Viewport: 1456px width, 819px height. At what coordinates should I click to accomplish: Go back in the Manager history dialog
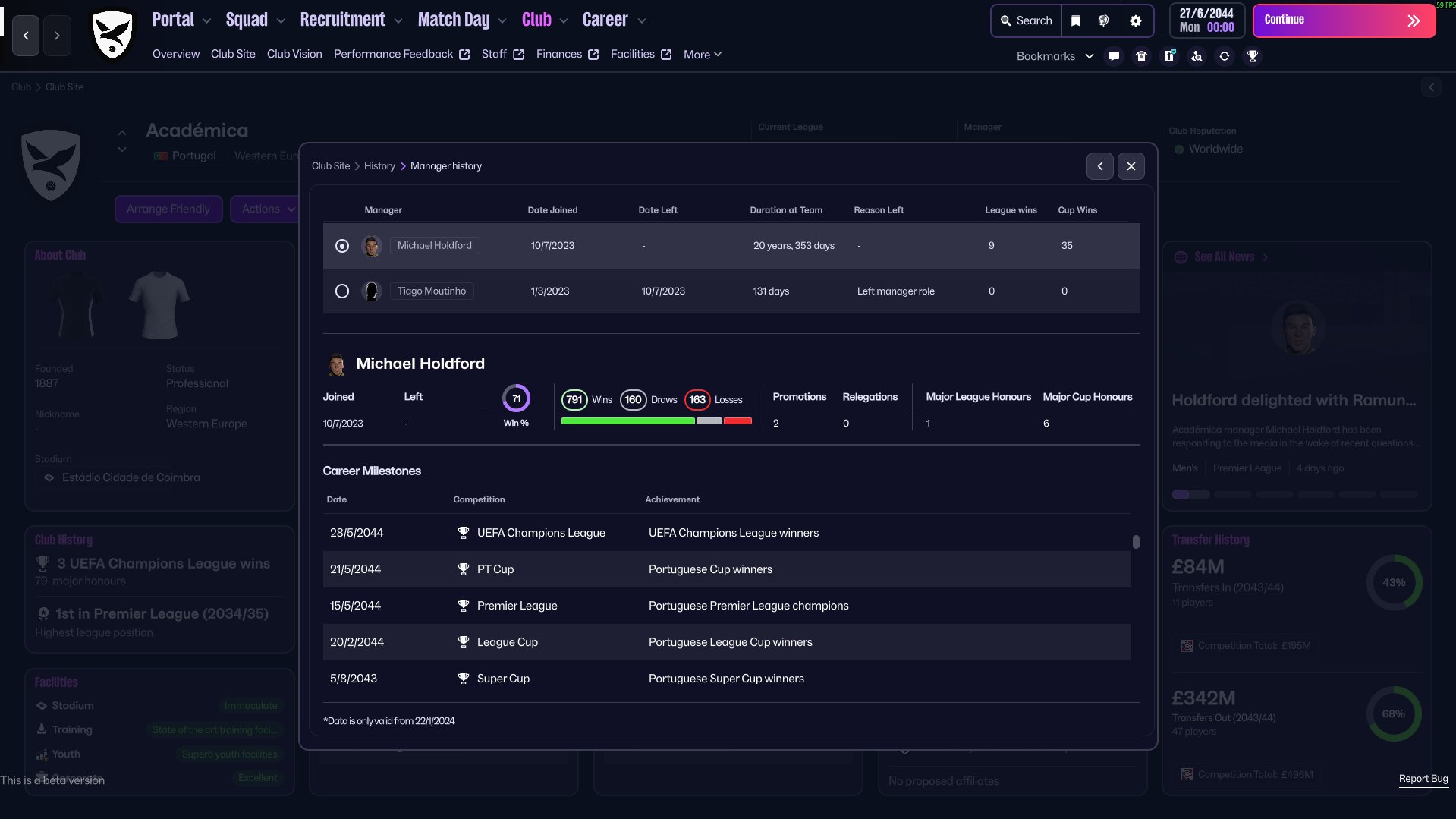(x=1100, y=166)
